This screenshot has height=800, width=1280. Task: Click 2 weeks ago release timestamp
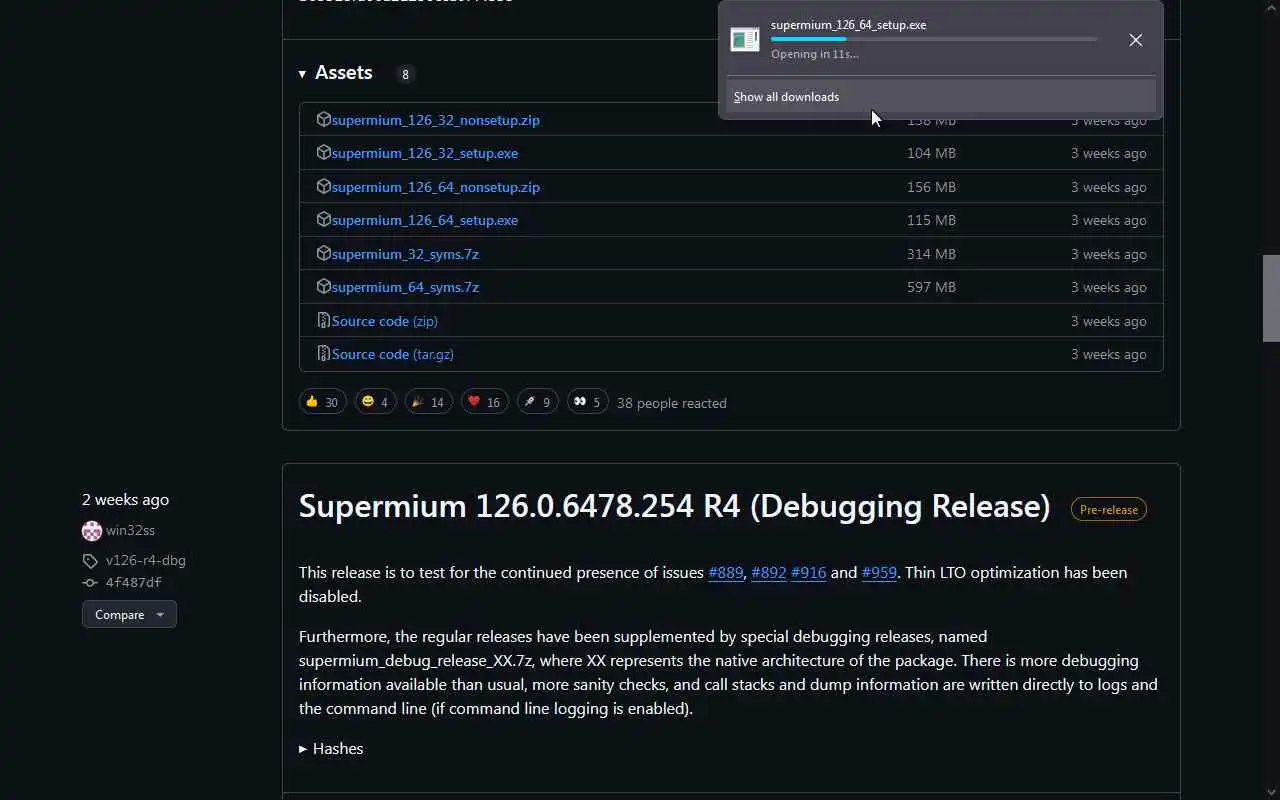point(126,499)
